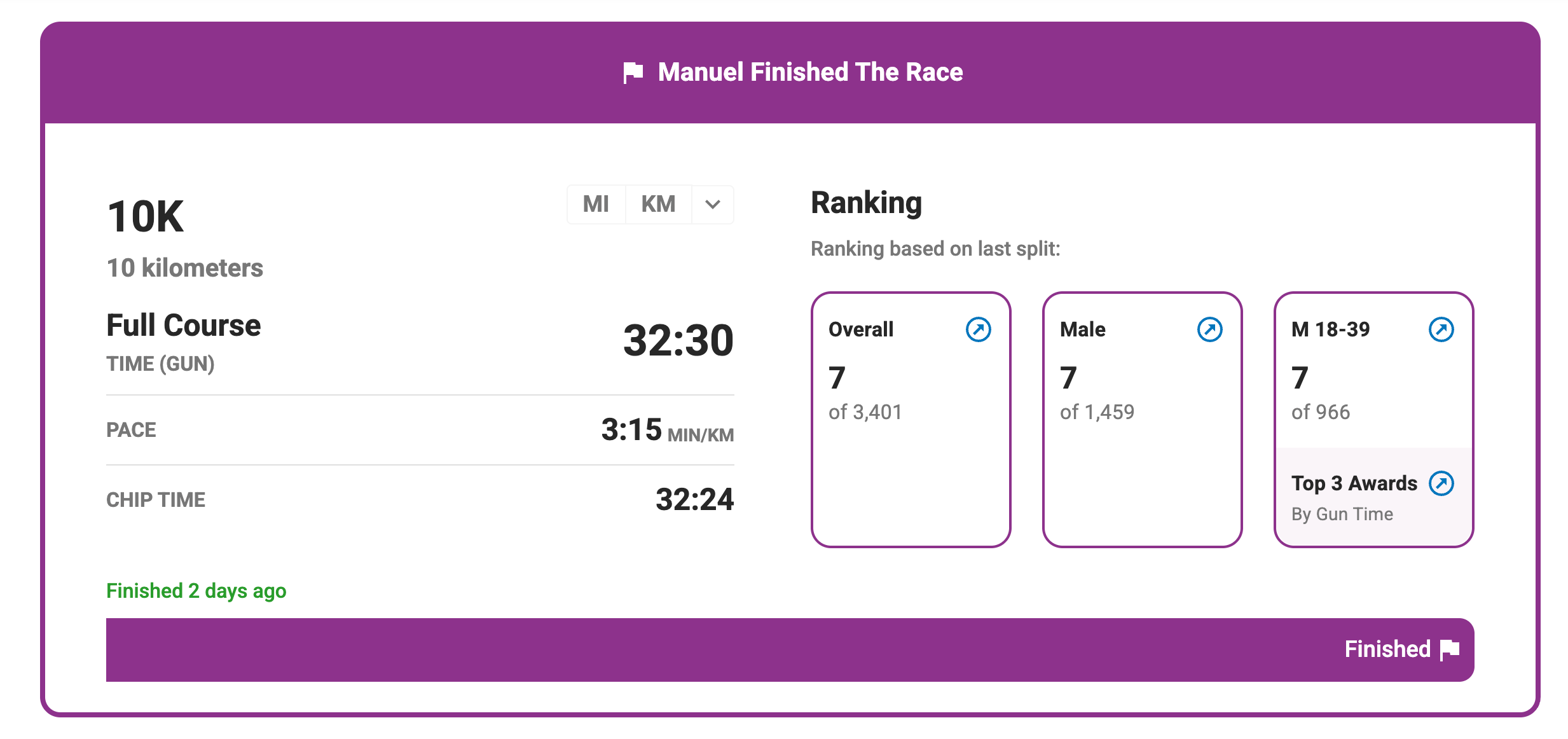
Task: Open the Male ranking arrow icon
Action: (1209, 329)
